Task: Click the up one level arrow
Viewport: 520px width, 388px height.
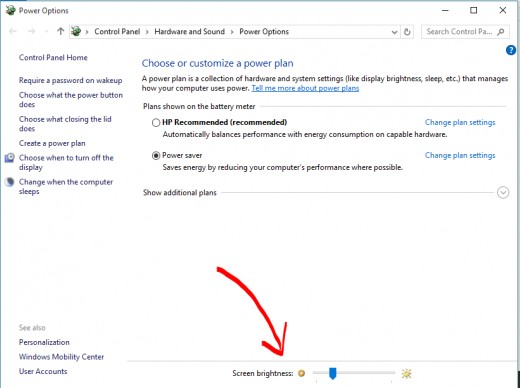Action: (60, 31)
